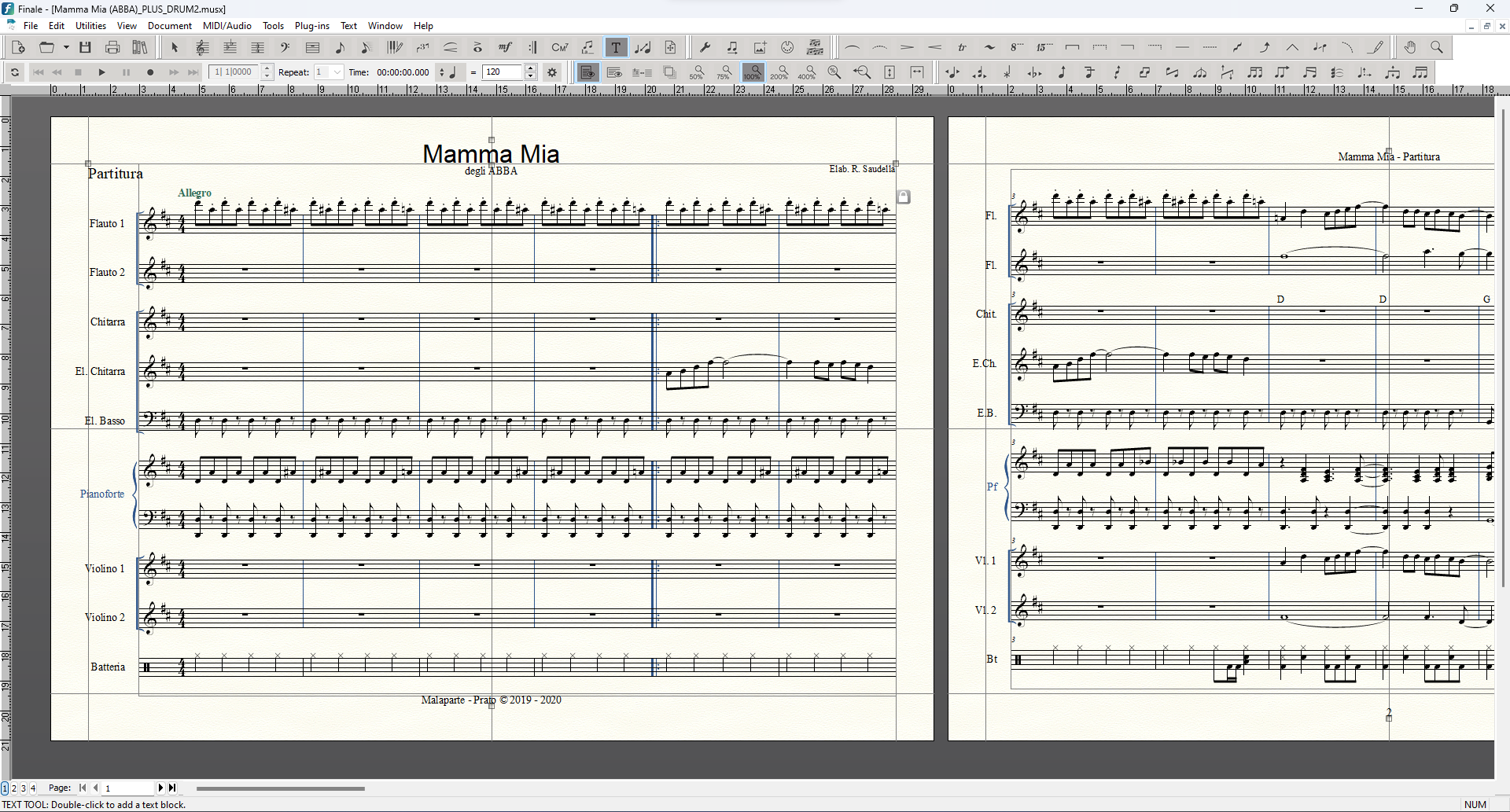The height and width of the screenshot is (812, 1510).
Task: Pick the Hand Grabber tool
Action: 1410,48
